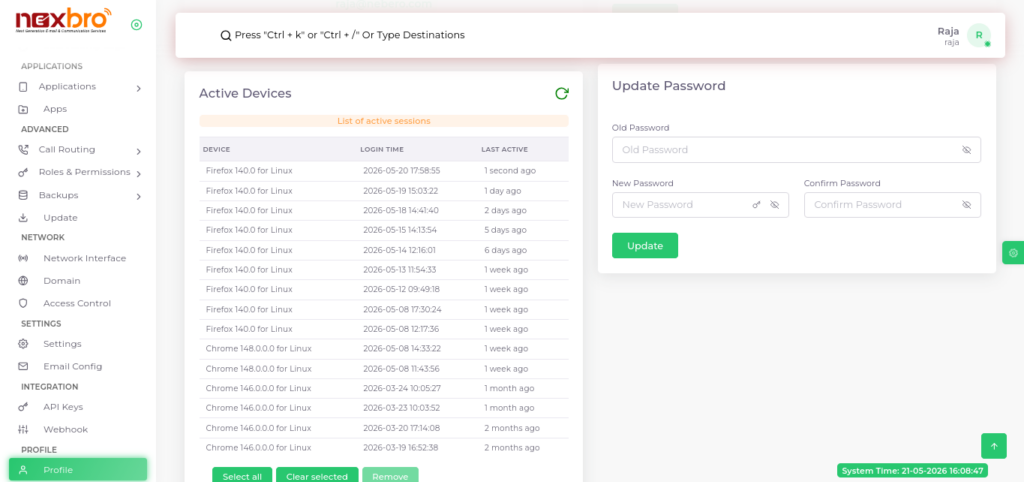Image resolution: width=1024 pixels, height=482 pixels.
Task: Click the search magnifier icon
Action: 225,35
